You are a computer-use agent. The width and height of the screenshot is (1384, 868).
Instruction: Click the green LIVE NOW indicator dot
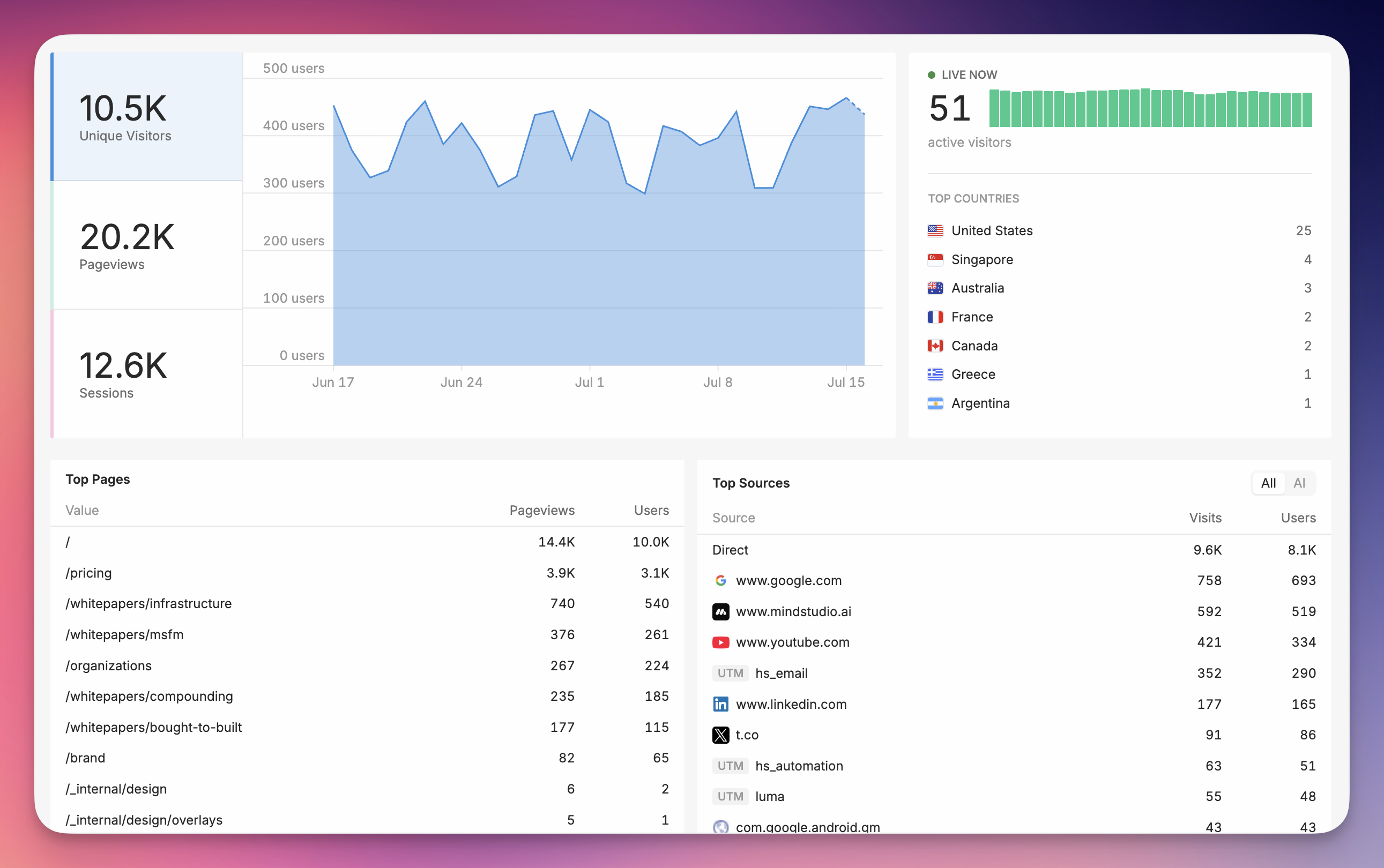(x=932, y=75)
